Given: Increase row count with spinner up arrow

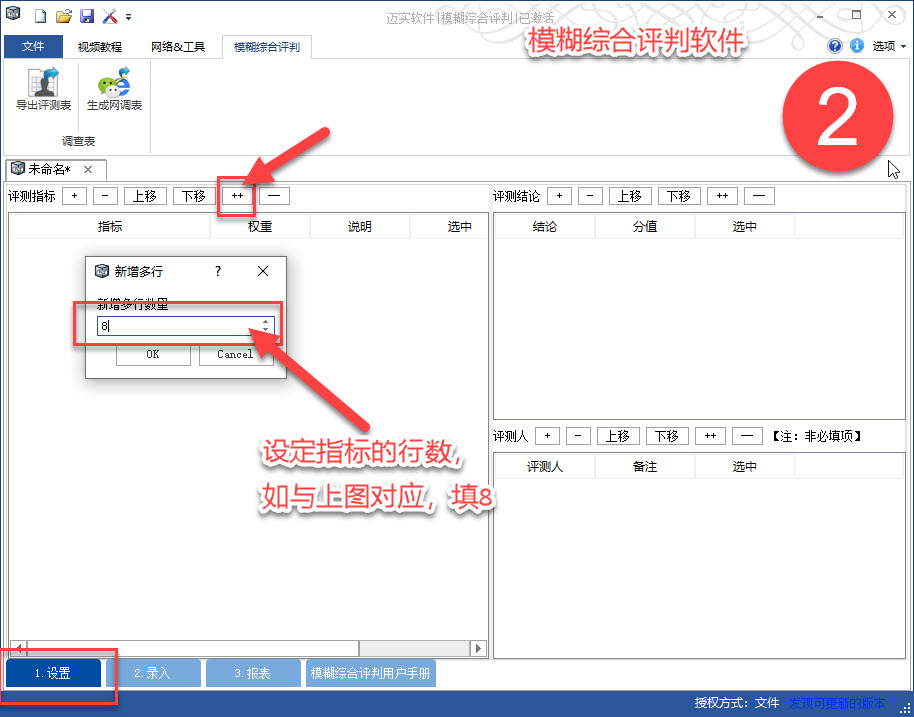Looking at the screenshot, I should [266, 321].
